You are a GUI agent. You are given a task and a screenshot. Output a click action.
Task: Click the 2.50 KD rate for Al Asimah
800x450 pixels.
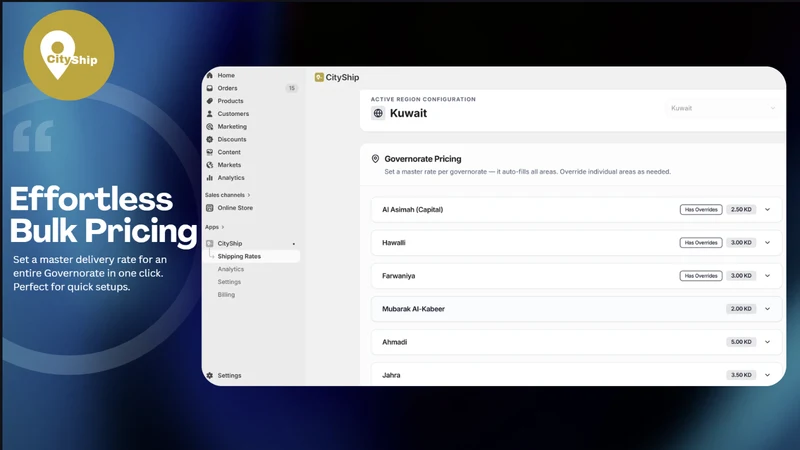pyautogui.click(x=741, y=210)
